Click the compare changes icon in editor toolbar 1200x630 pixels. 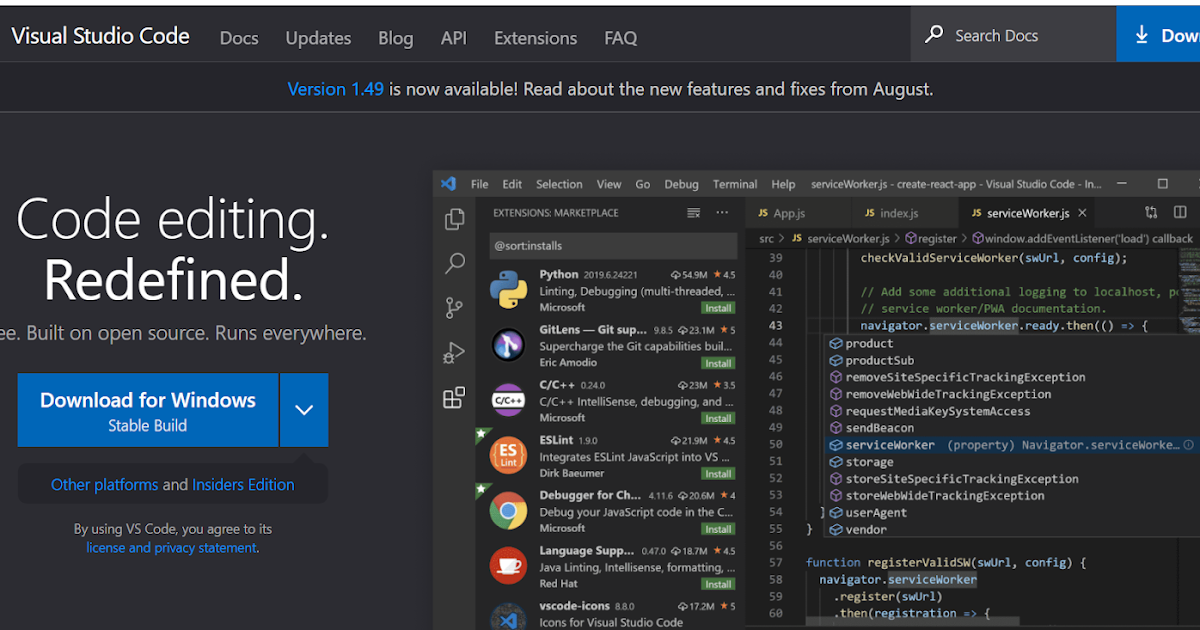pyautogui.click(x=1149, y=212)
